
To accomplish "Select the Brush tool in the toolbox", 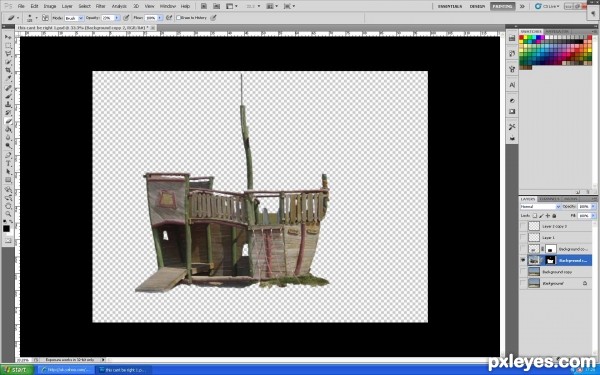I will pos(8,96).
